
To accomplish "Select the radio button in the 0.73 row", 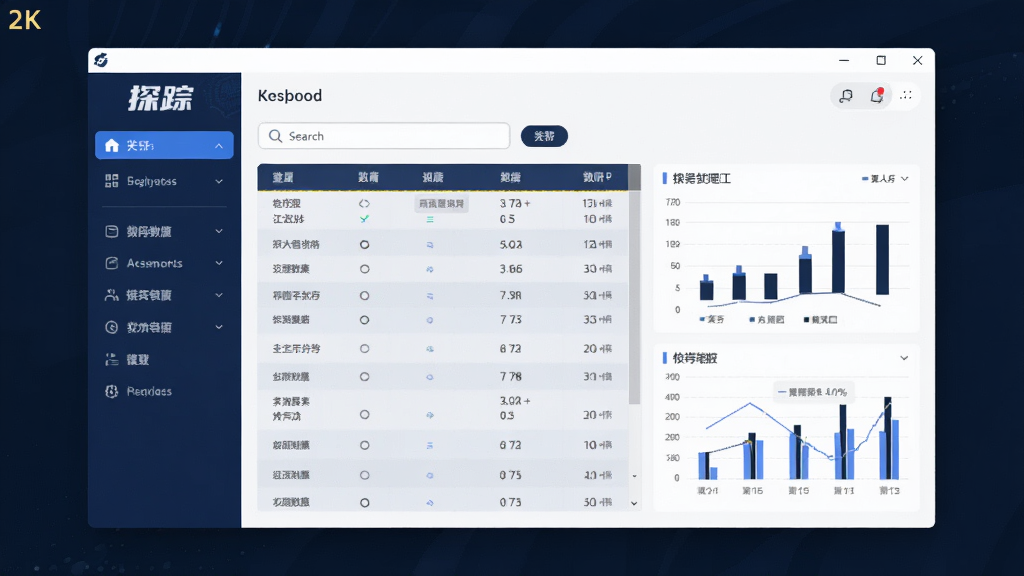I will 364,503.
